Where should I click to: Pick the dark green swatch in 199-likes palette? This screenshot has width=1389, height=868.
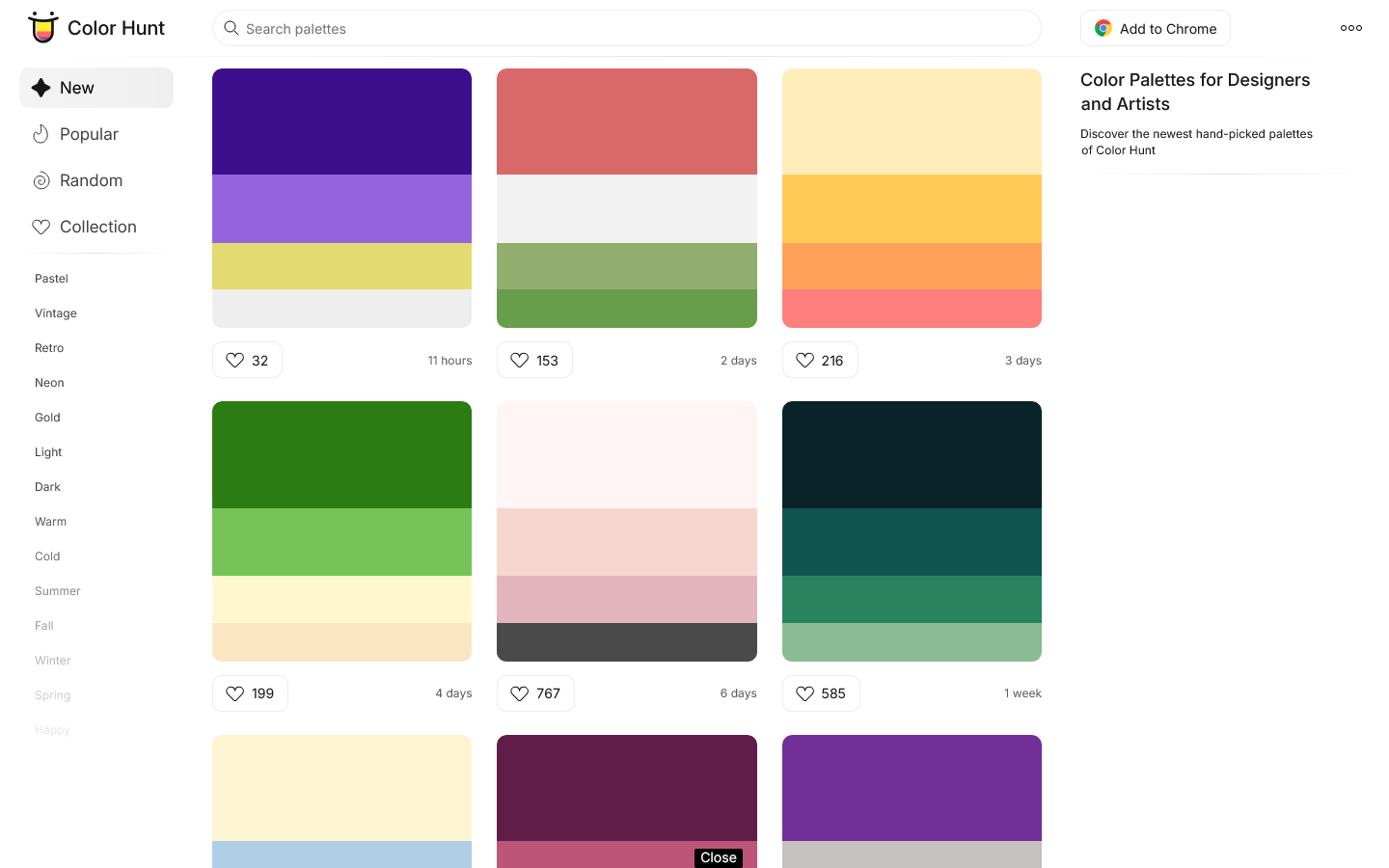pos(342,455)
